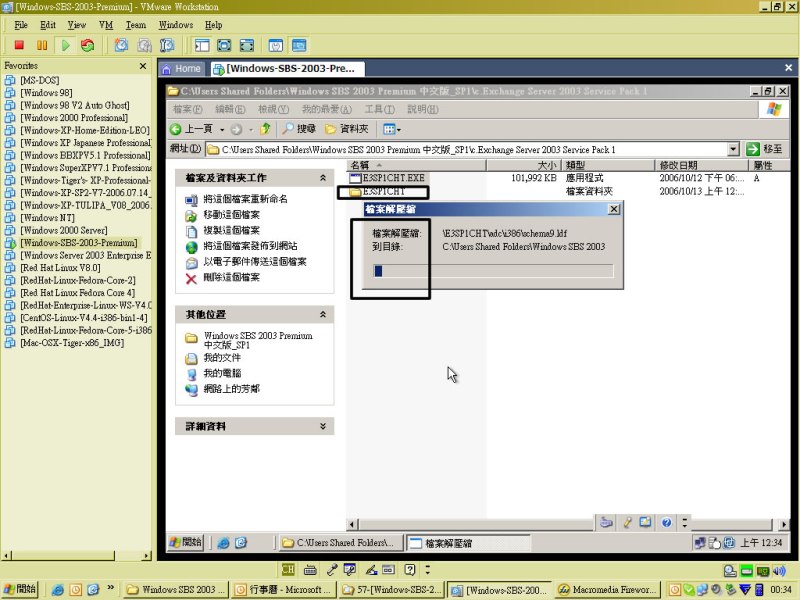Open the VMware VM menu
Image resolution: width=800 pixels, height=600 pixels.
click(106, 25)
